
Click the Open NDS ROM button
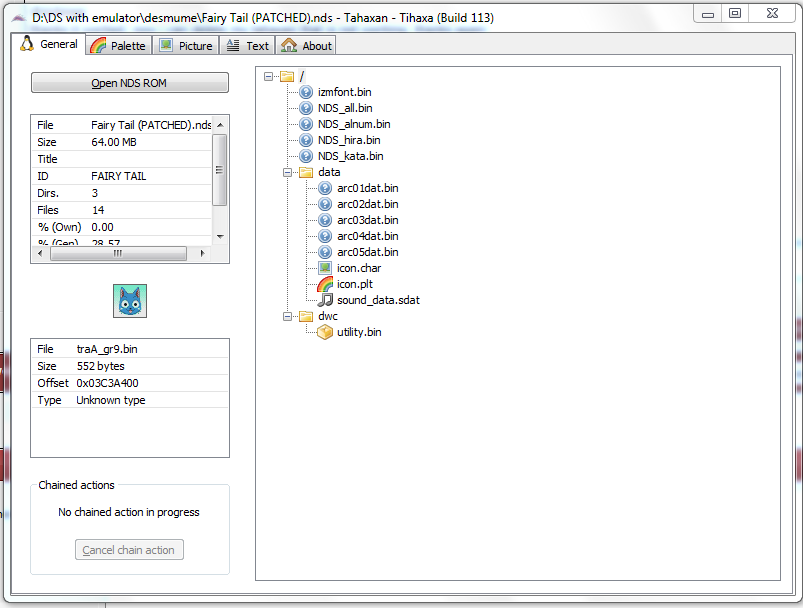(130, 82)
